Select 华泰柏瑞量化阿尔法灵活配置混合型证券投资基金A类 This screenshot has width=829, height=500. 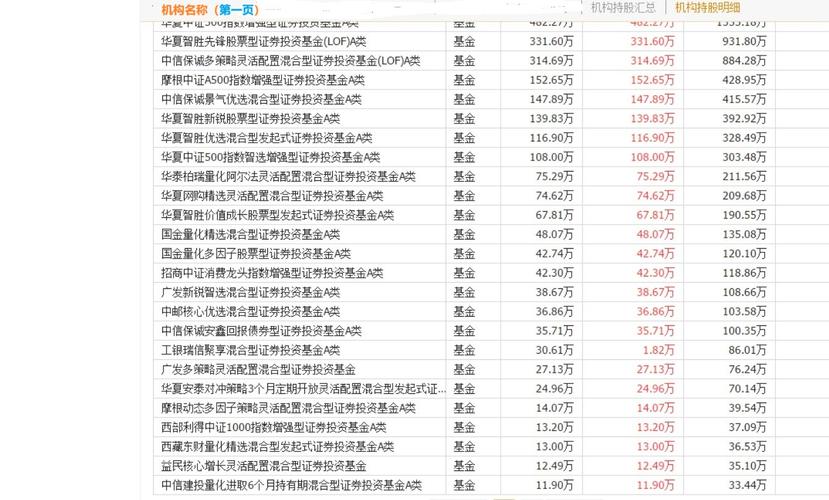click(288, 177)
